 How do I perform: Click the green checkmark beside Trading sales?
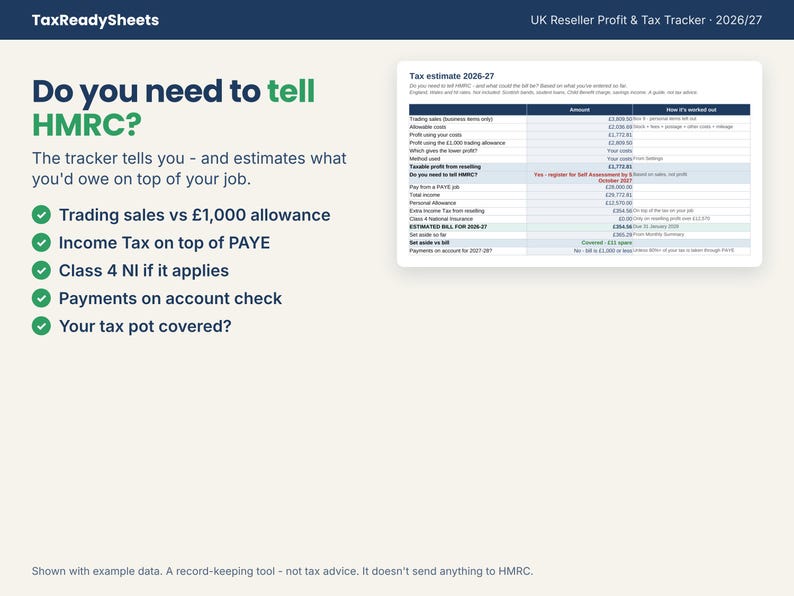[x=41, y=215]
